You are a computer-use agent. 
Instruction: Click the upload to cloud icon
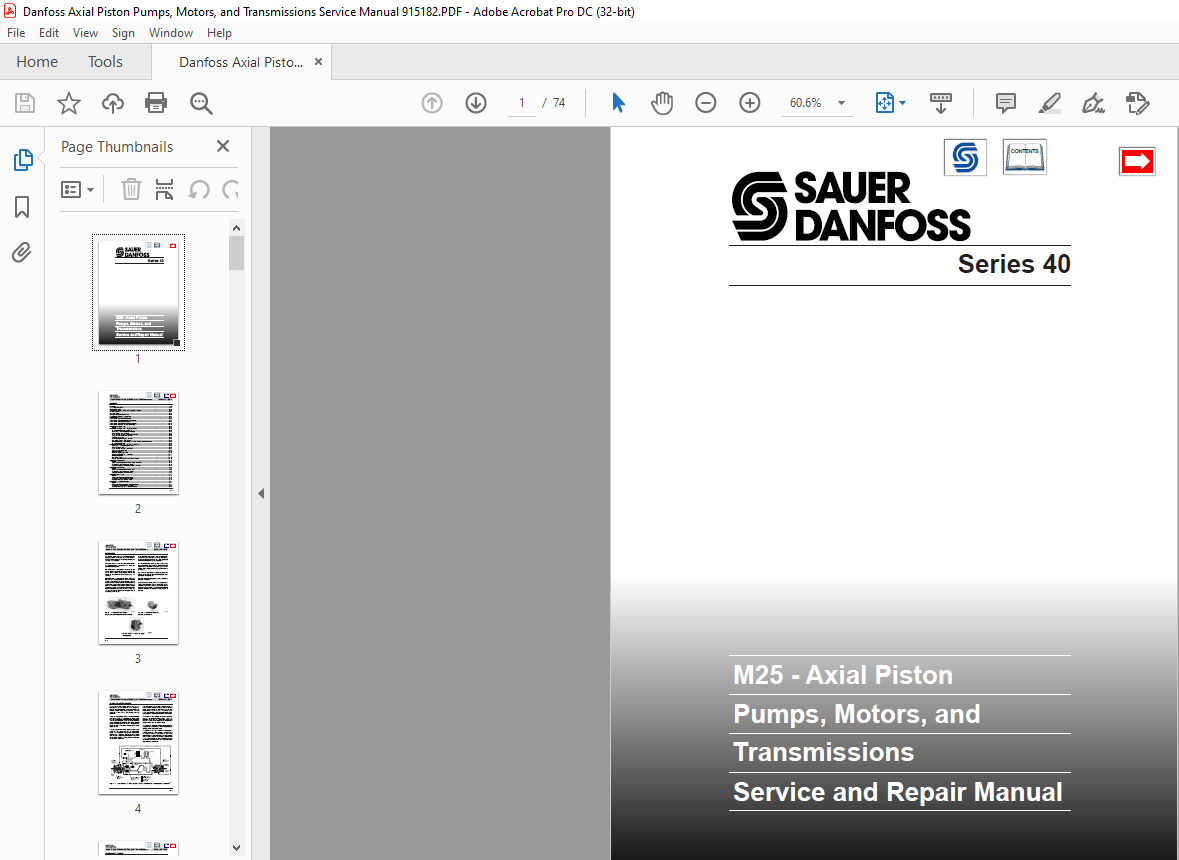[x=113, y=103]
